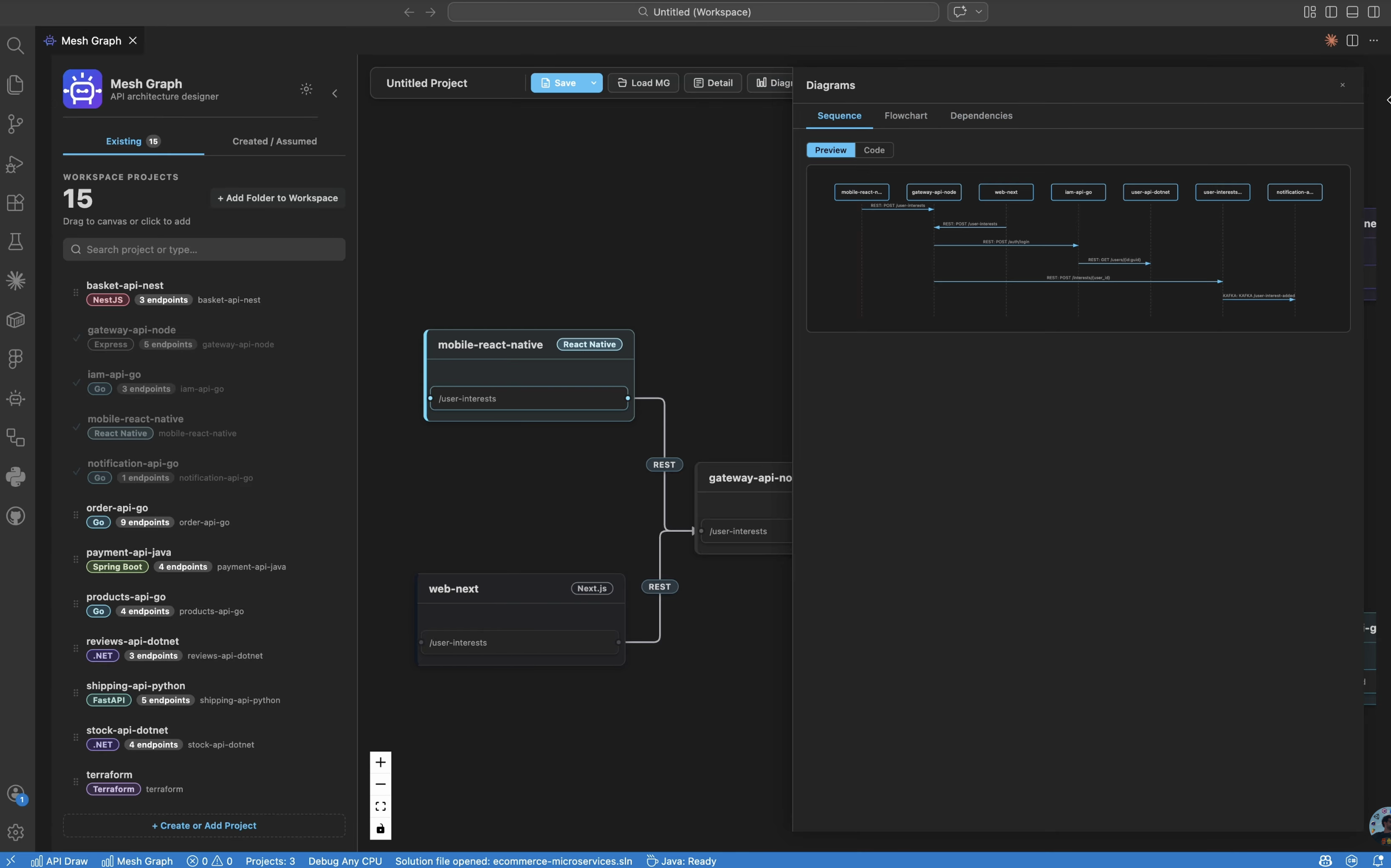
Task: Switch diagram view to Code
Action: point(874,150)
